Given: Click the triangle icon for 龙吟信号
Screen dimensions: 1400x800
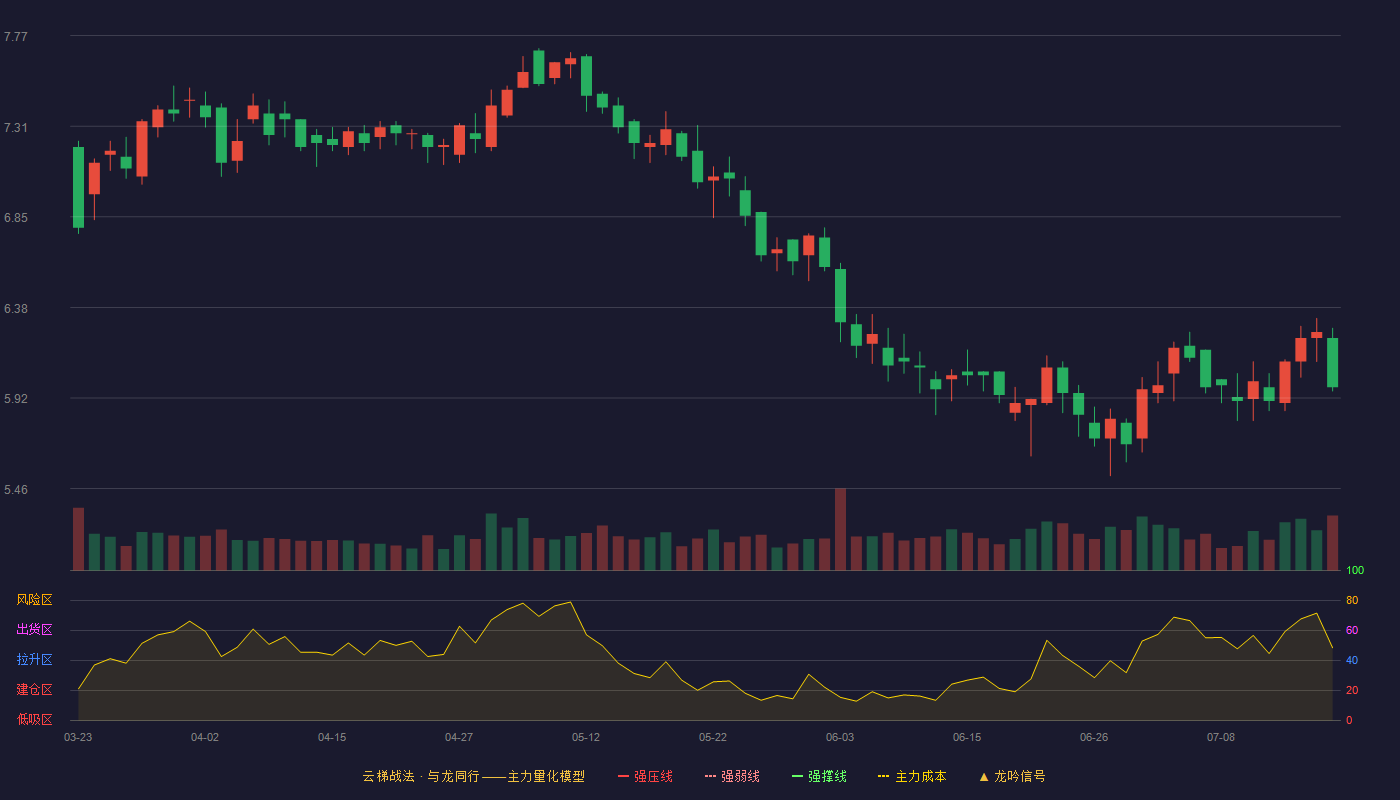Looking at the screenshot, I should coord(983,776).
